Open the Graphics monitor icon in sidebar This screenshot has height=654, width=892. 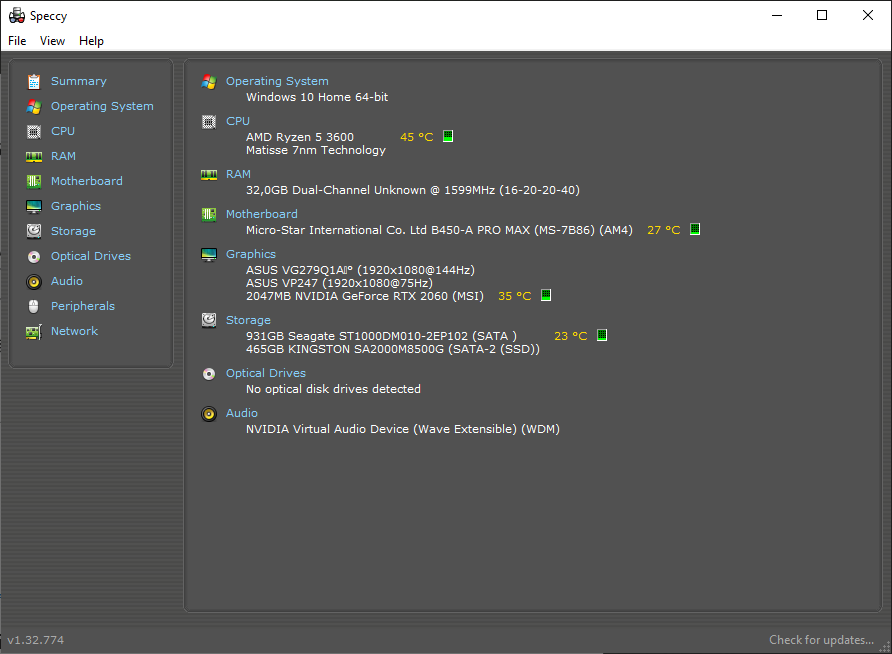point(34,206)
